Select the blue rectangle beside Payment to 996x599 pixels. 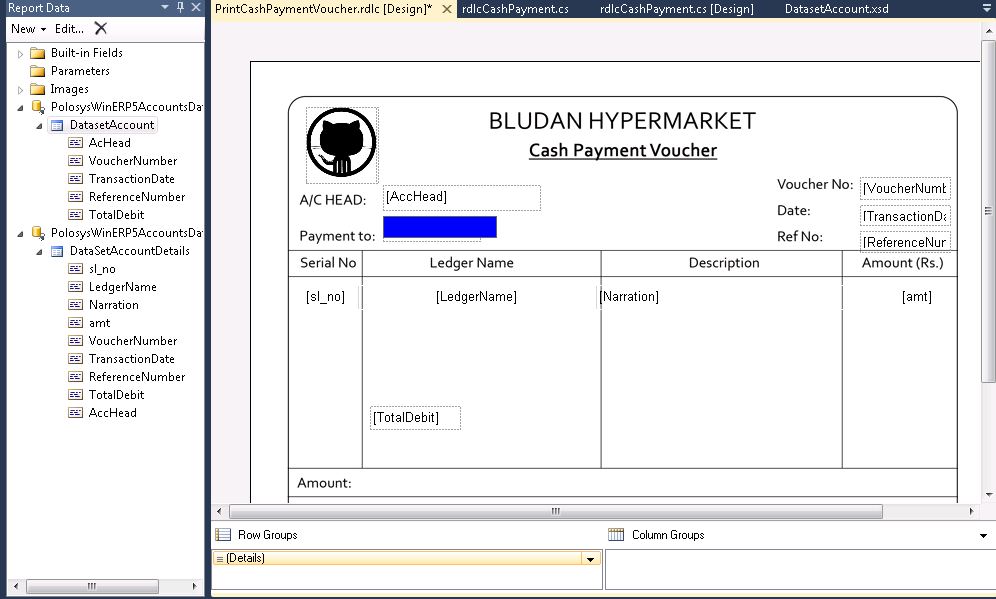click(x=440, y=227)
